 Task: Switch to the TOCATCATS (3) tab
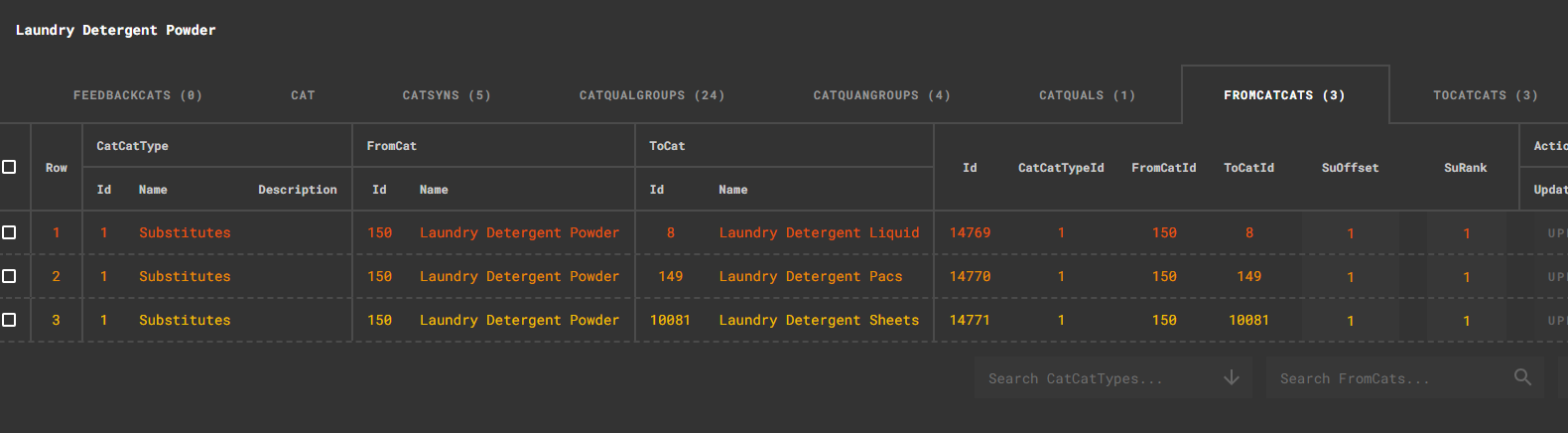1485,95
